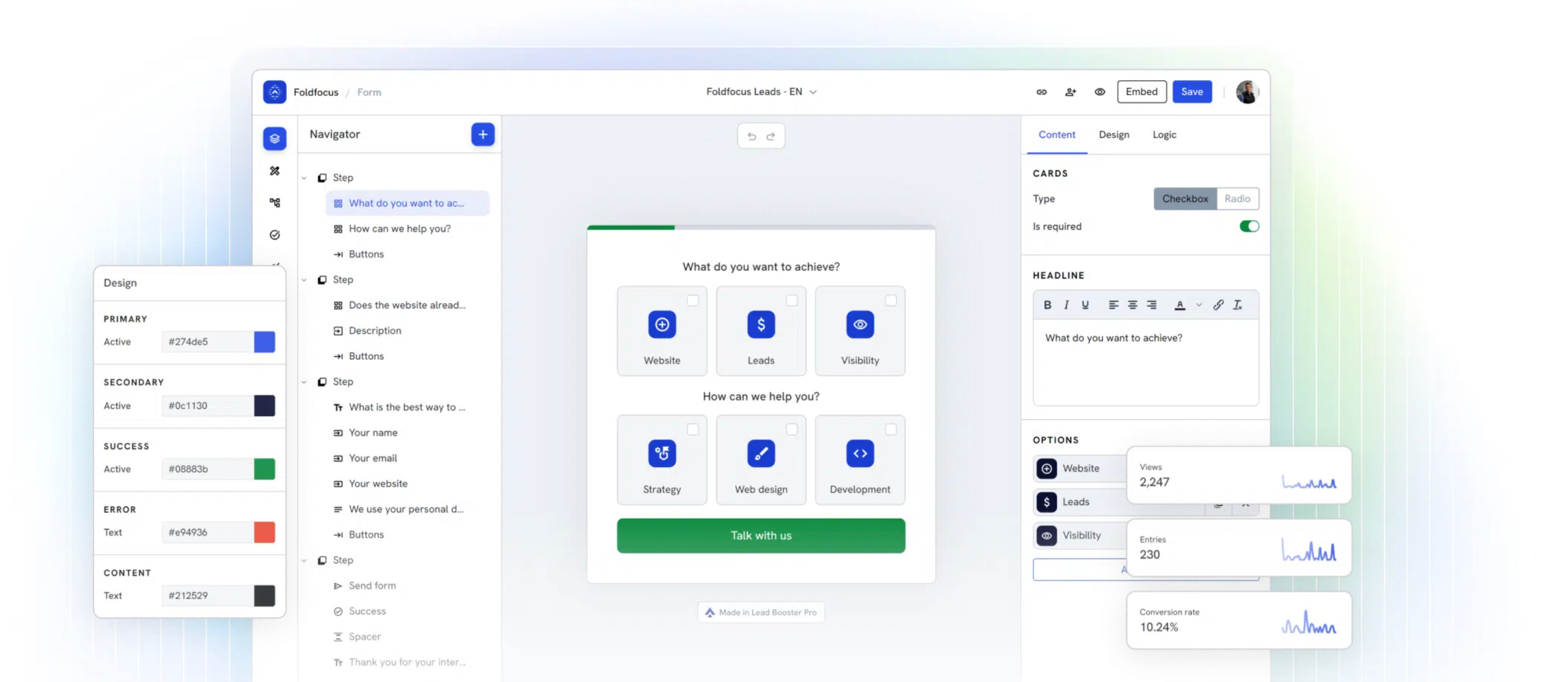The image size is (1568, 682).
Task: Switch to the Logic tab
Action: (x=1164, y=134)
